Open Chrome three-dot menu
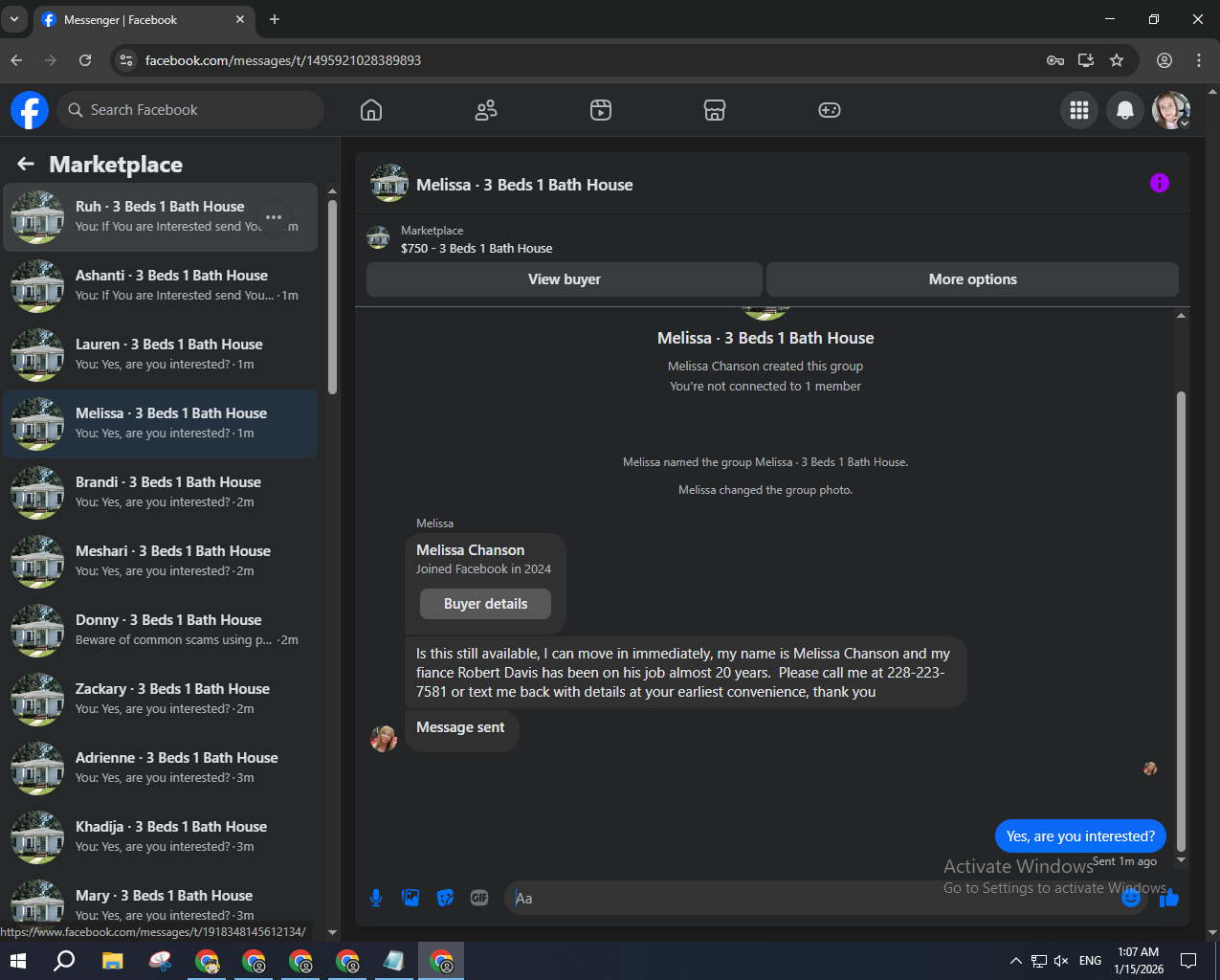The width and height of the screenshot is (1220, 980). (x=1199, y=60)
